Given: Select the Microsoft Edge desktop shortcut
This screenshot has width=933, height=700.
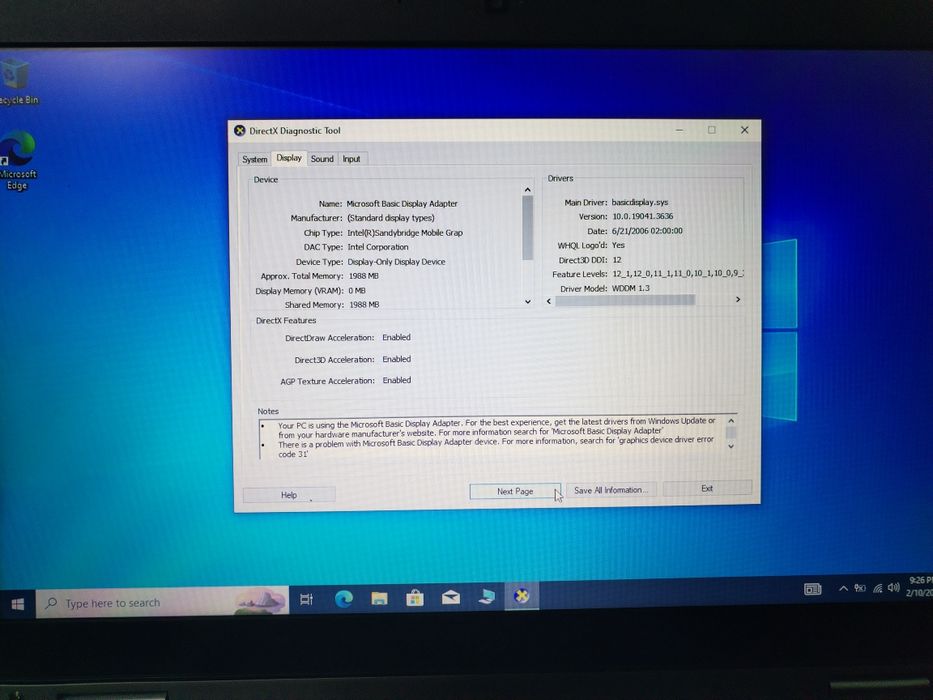Looking at the screenshot, I should coord(17,161).
